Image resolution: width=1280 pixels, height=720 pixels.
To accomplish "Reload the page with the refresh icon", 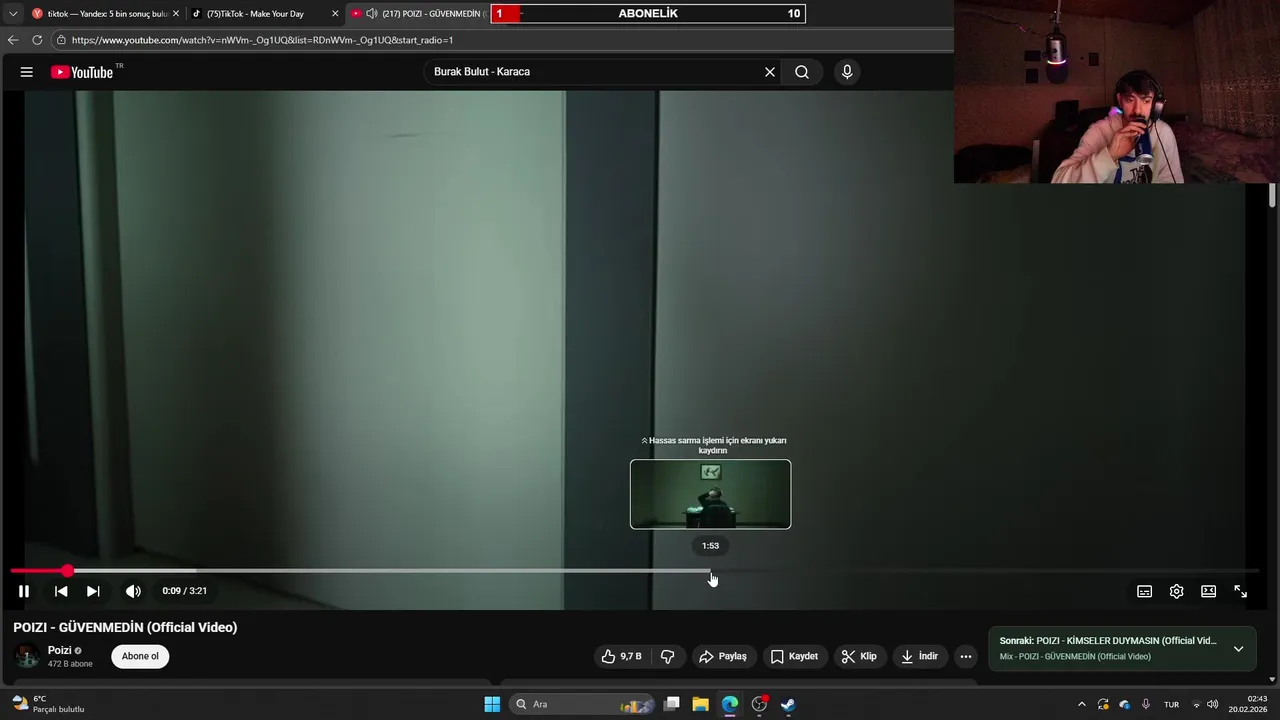I will [37, 40].
